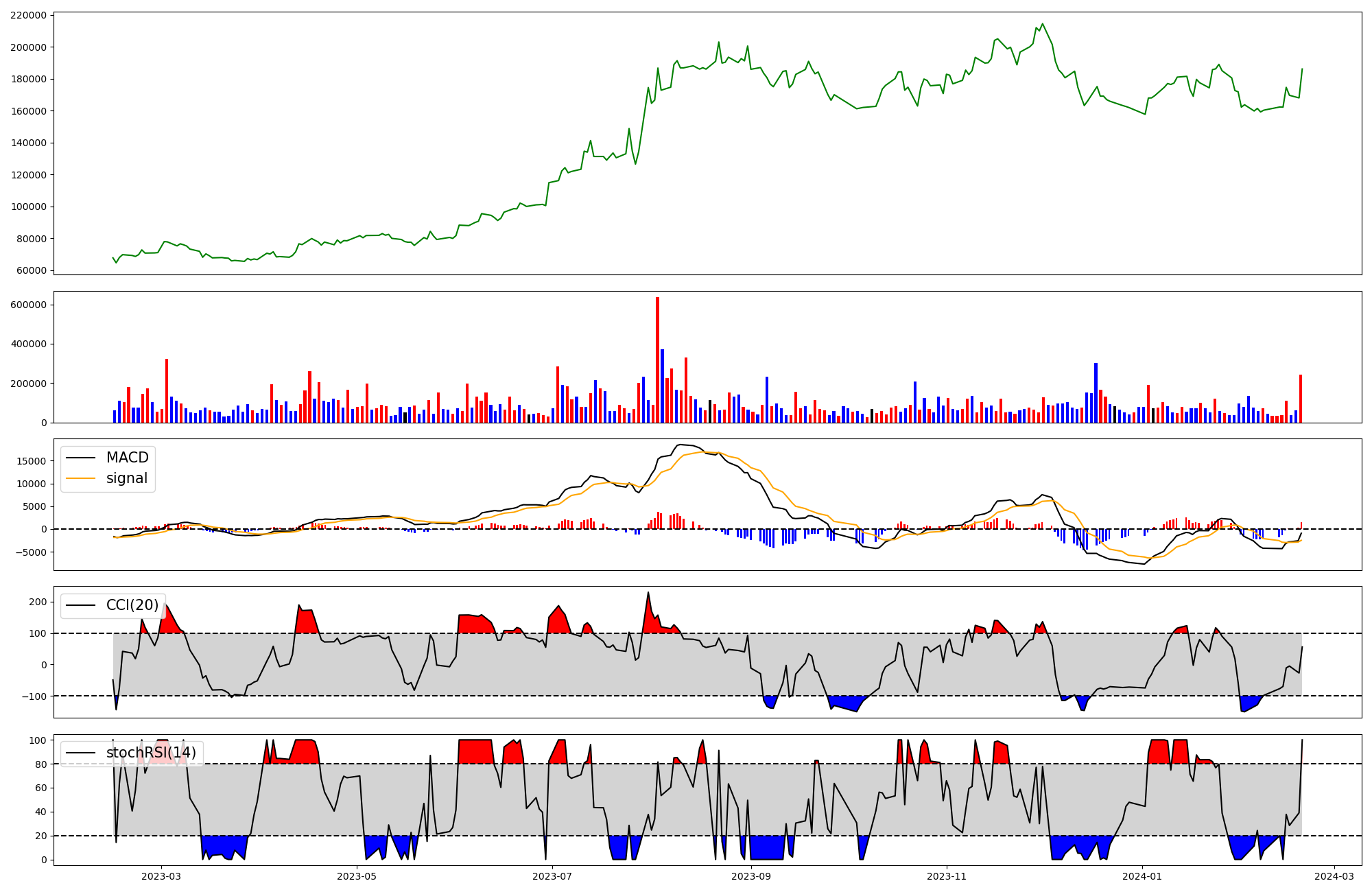
Task: Click the CCI(20) legend label
Action: [132, 605]
